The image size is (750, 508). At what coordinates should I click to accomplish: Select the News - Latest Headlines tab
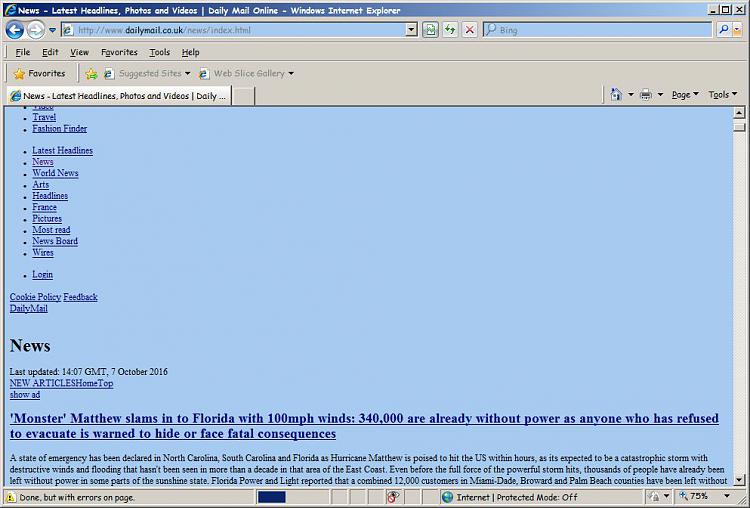pyautogui.click(x=119, y=96)
